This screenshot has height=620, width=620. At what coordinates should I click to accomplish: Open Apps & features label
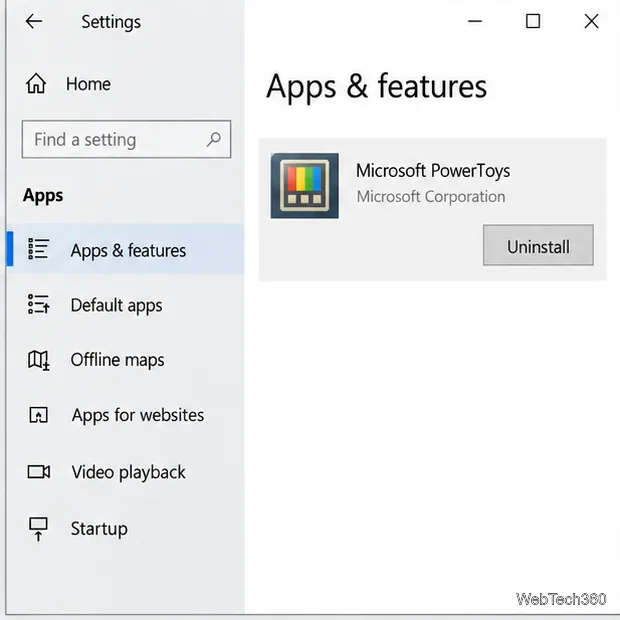point(128,251)
